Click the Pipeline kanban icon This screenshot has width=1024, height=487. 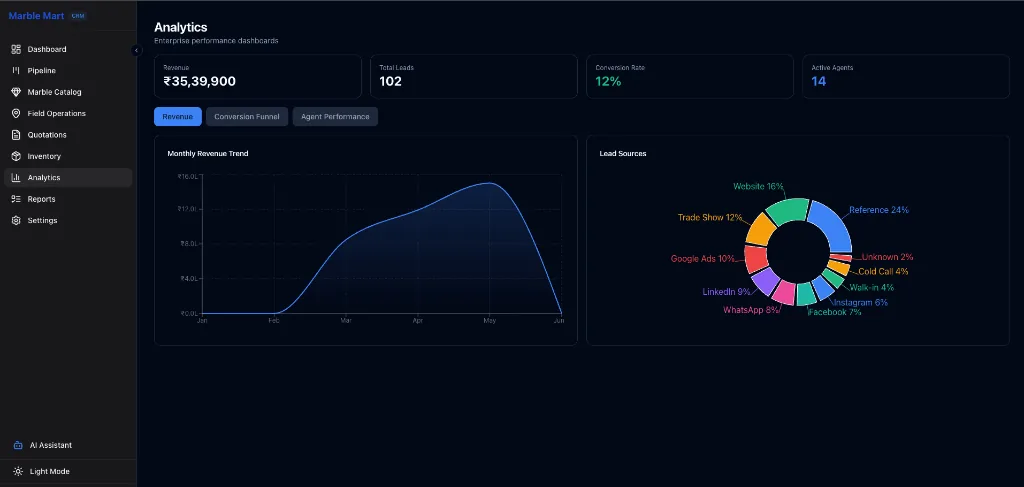pos(16,71)
